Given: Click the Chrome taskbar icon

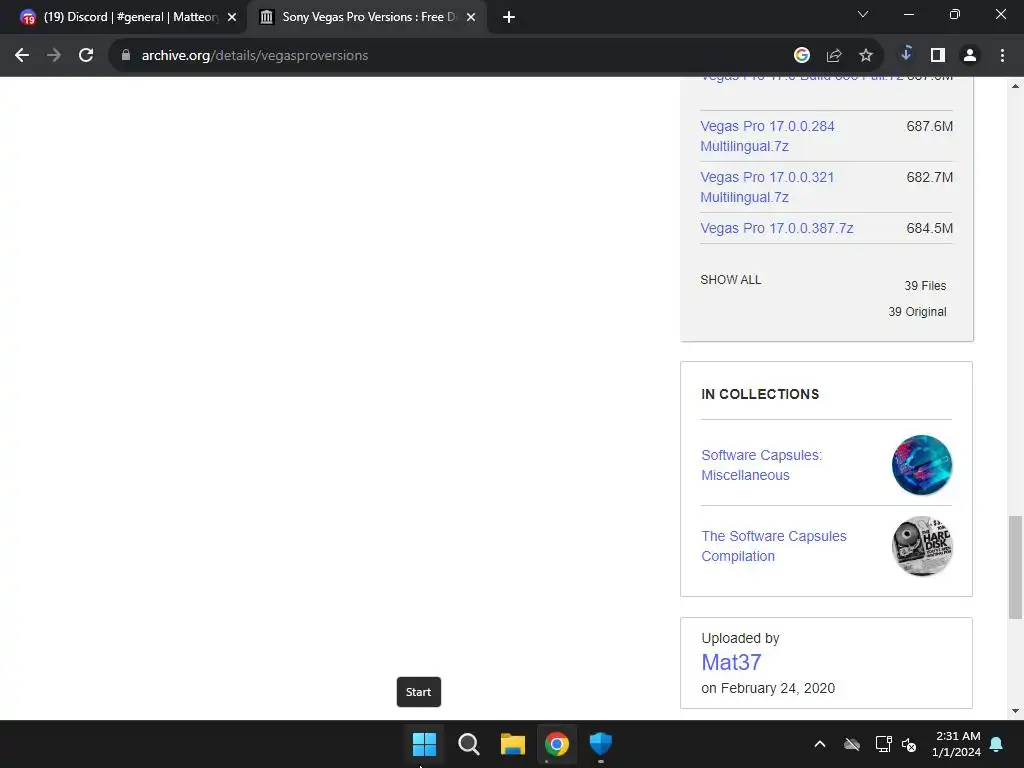Looking at the screenshot, I should [556, 744].
